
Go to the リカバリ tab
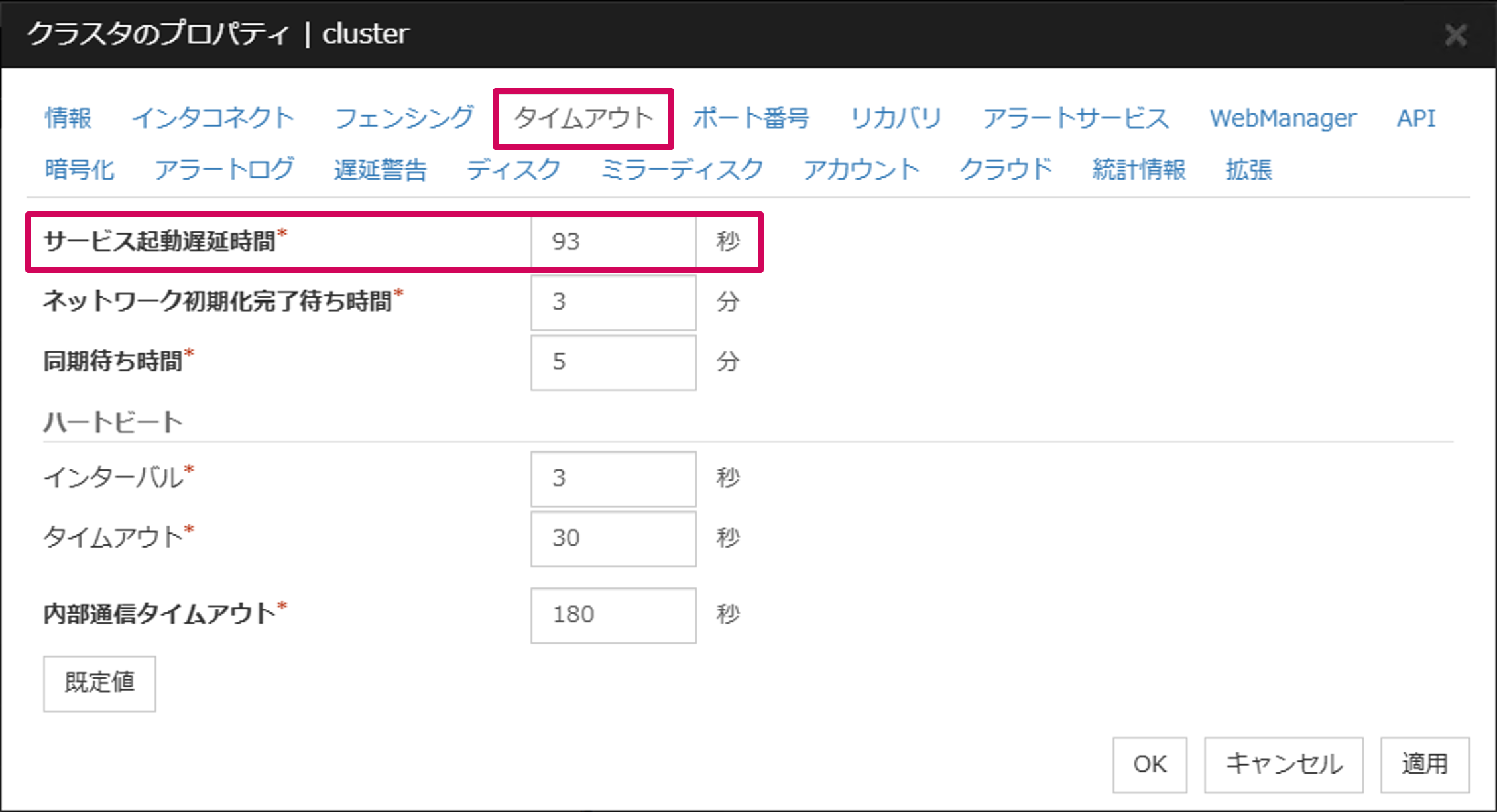(x=896, y=118)
